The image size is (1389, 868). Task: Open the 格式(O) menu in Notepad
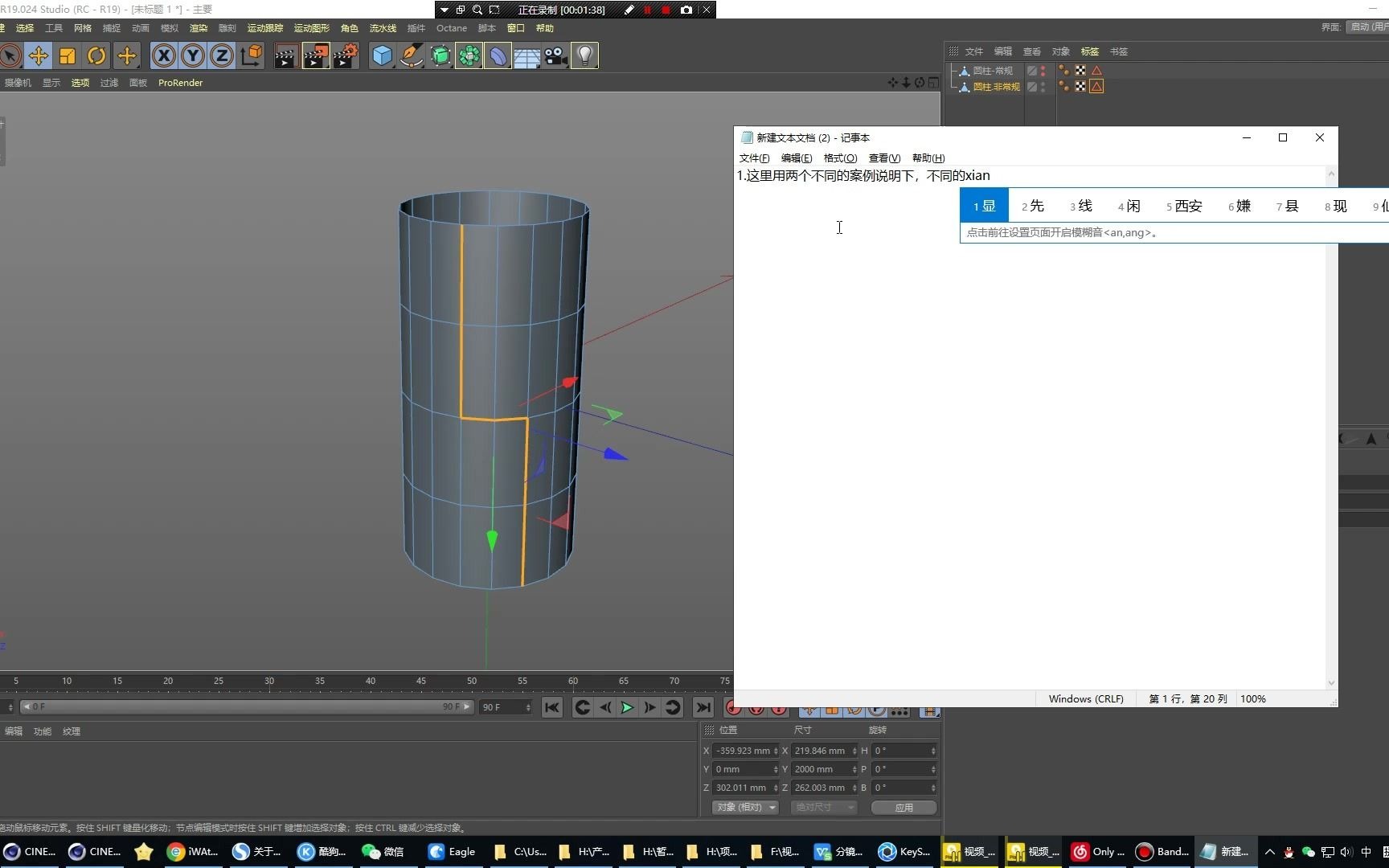coord(840,158)
